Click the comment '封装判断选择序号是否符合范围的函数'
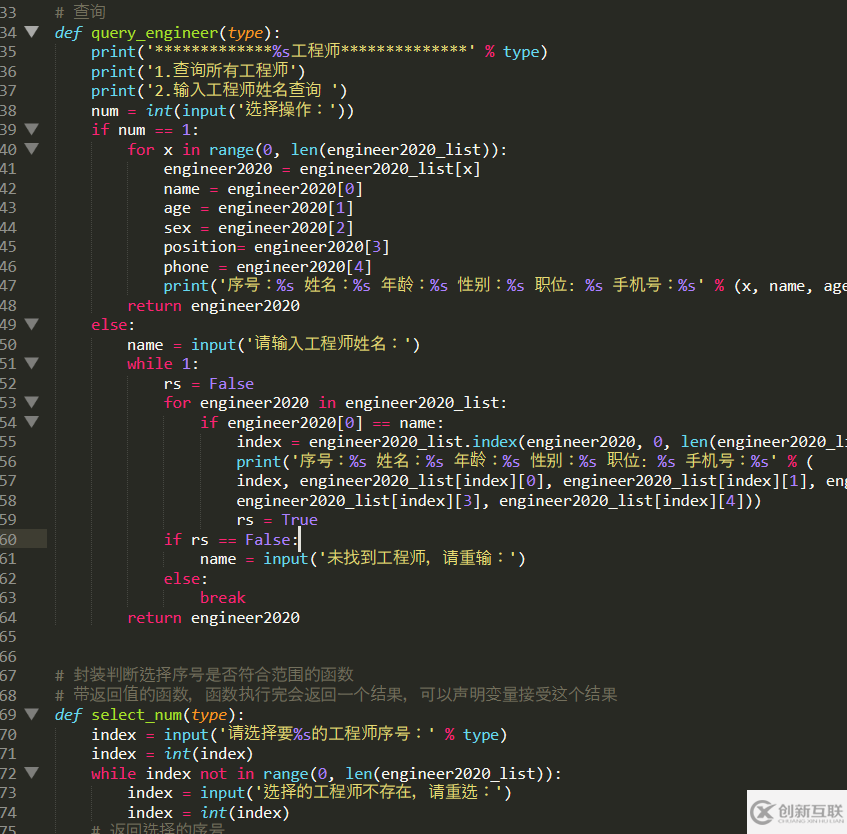 coord(213,675)
